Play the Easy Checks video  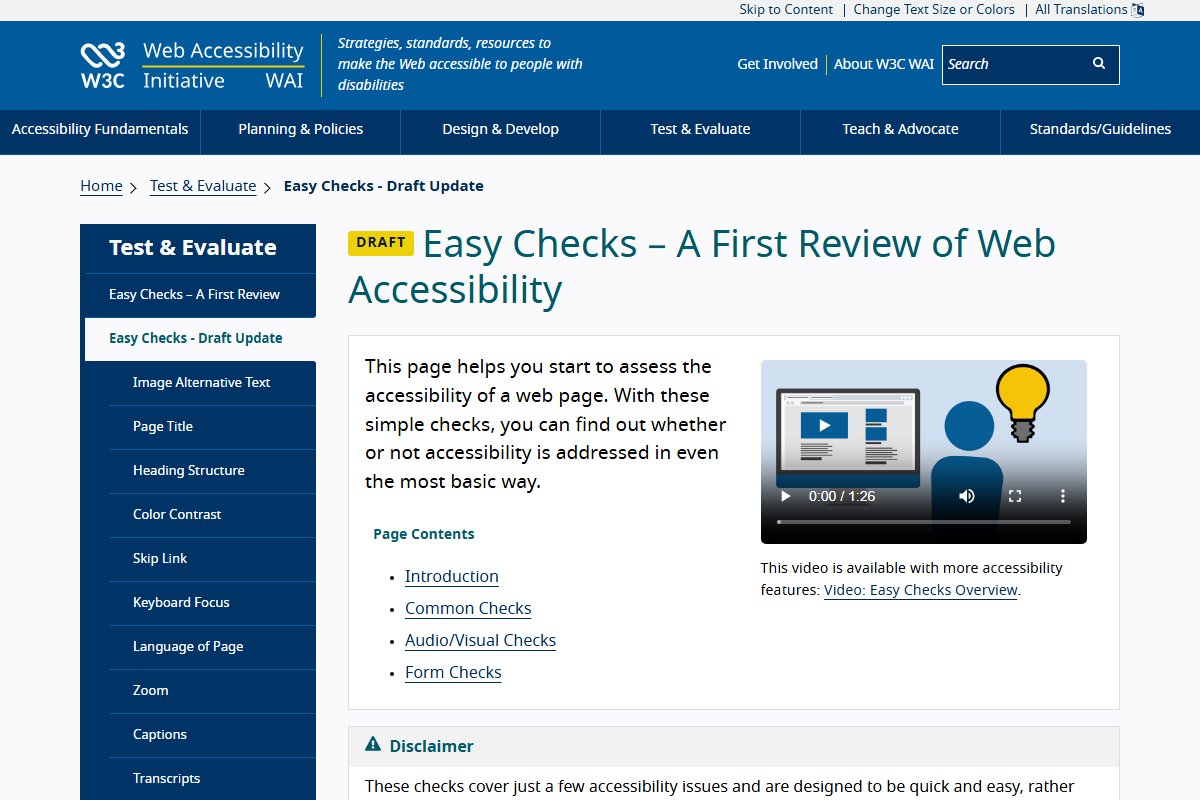tap(786, 496)
